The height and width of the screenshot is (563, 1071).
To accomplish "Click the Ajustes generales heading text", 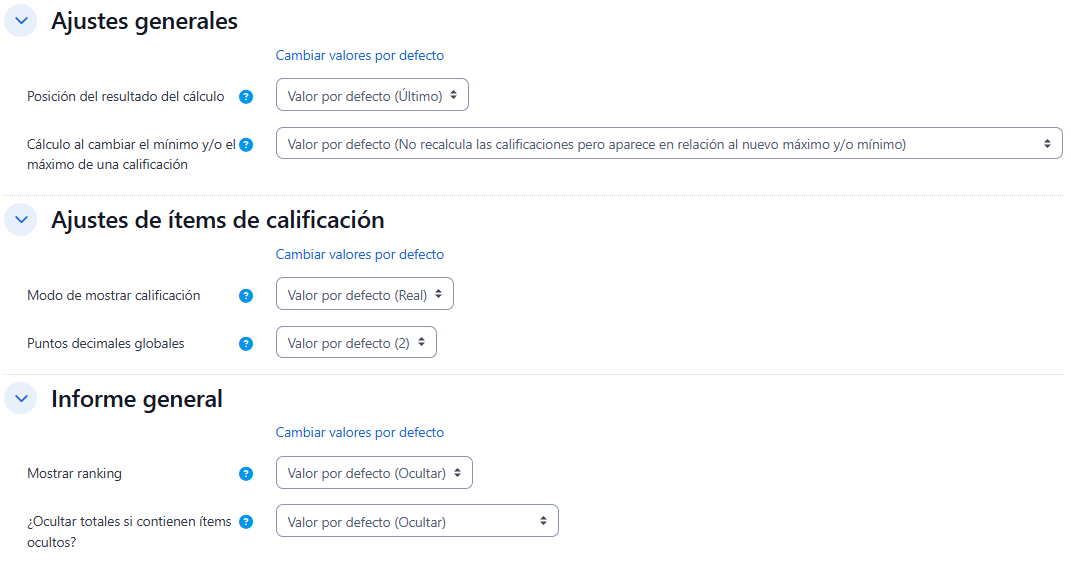I will click(x=144, y=21).
